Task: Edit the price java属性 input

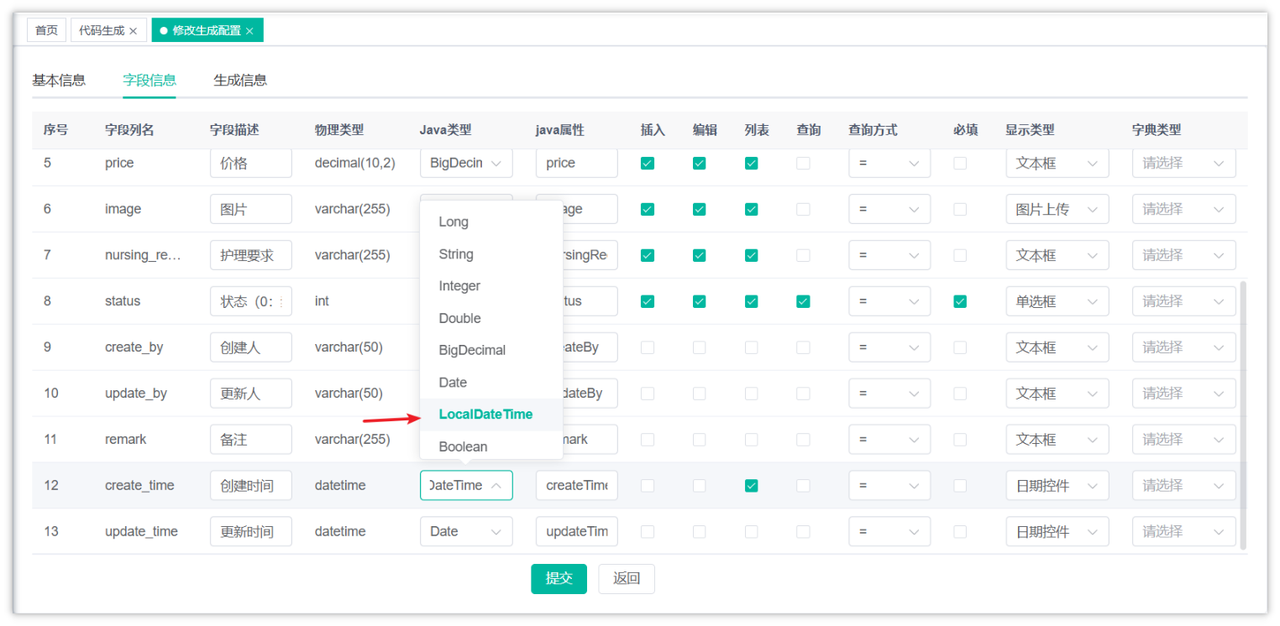Action: 577,163
